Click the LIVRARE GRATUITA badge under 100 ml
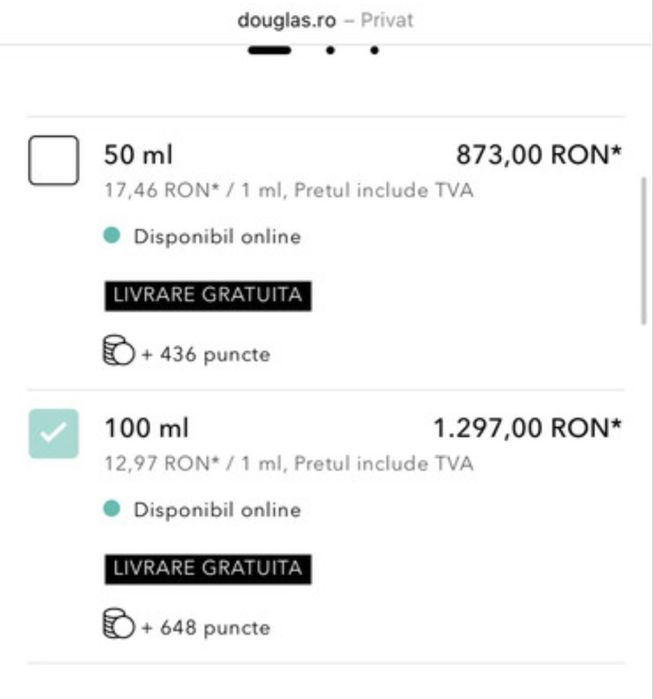Viewport: 653px width, 699px height. [208, 569]
